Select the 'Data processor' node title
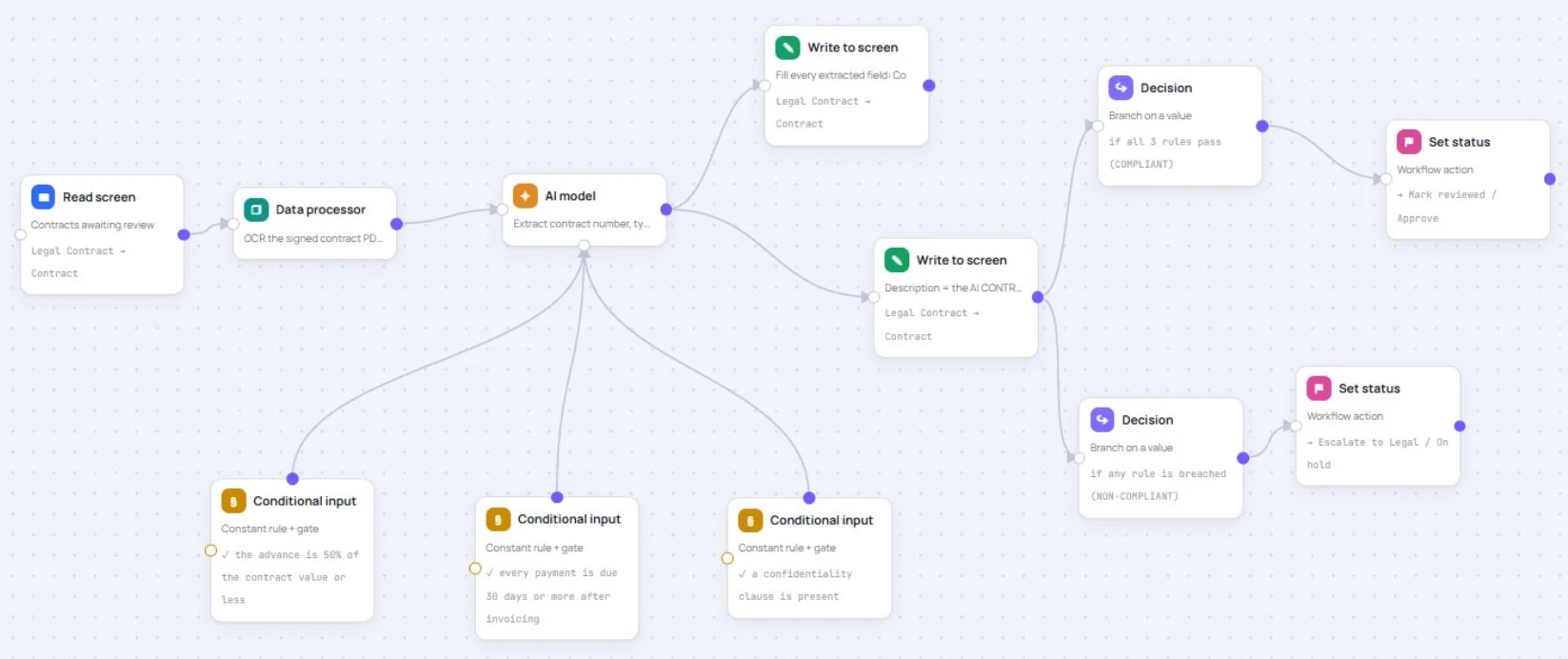 click(x=321, y=210)
